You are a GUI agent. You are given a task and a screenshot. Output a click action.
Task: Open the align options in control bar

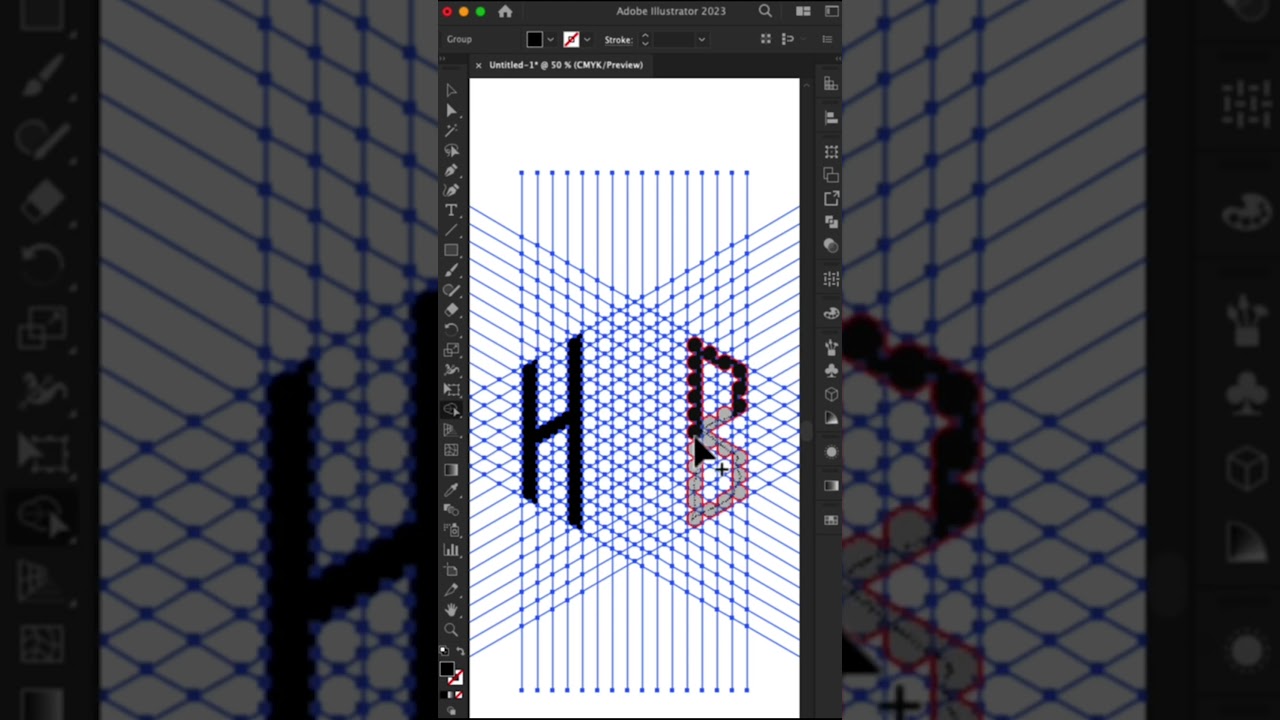click(x=766, y=39)
